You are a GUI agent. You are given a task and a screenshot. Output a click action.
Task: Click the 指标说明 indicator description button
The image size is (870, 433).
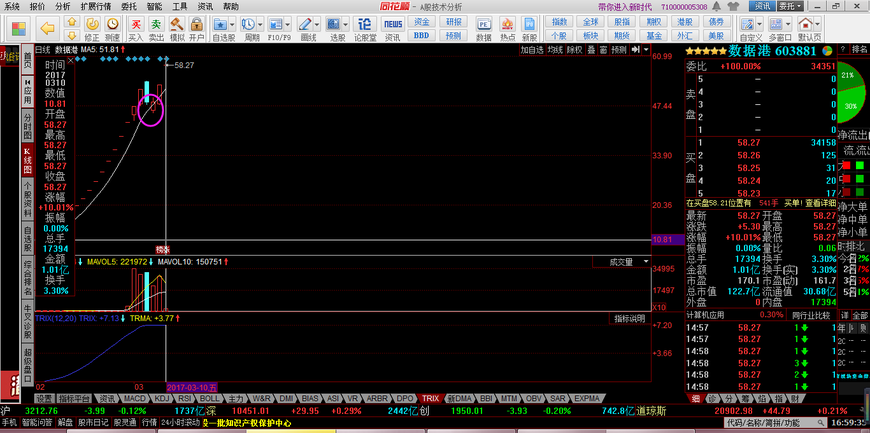[629, 319]
